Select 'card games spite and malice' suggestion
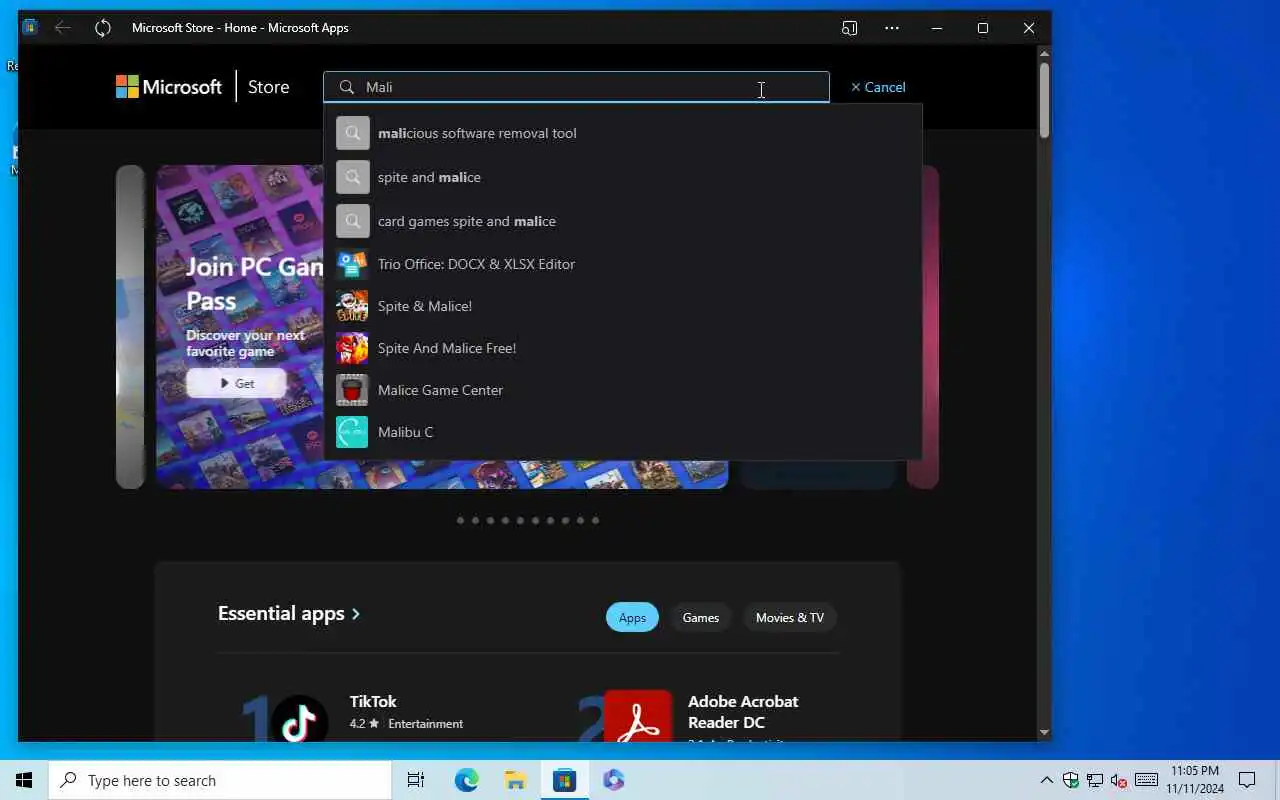Image resolution: width=1280 pixels, height=800 pixels. tap(622, 221)
